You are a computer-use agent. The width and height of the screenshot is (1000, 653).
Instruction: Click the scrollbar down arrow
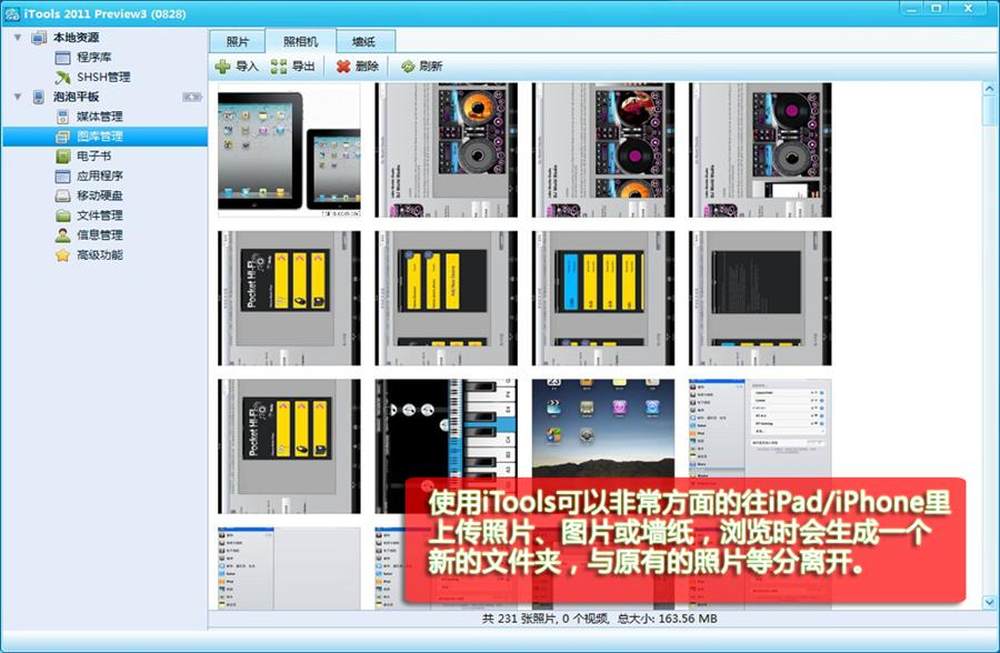990,602
